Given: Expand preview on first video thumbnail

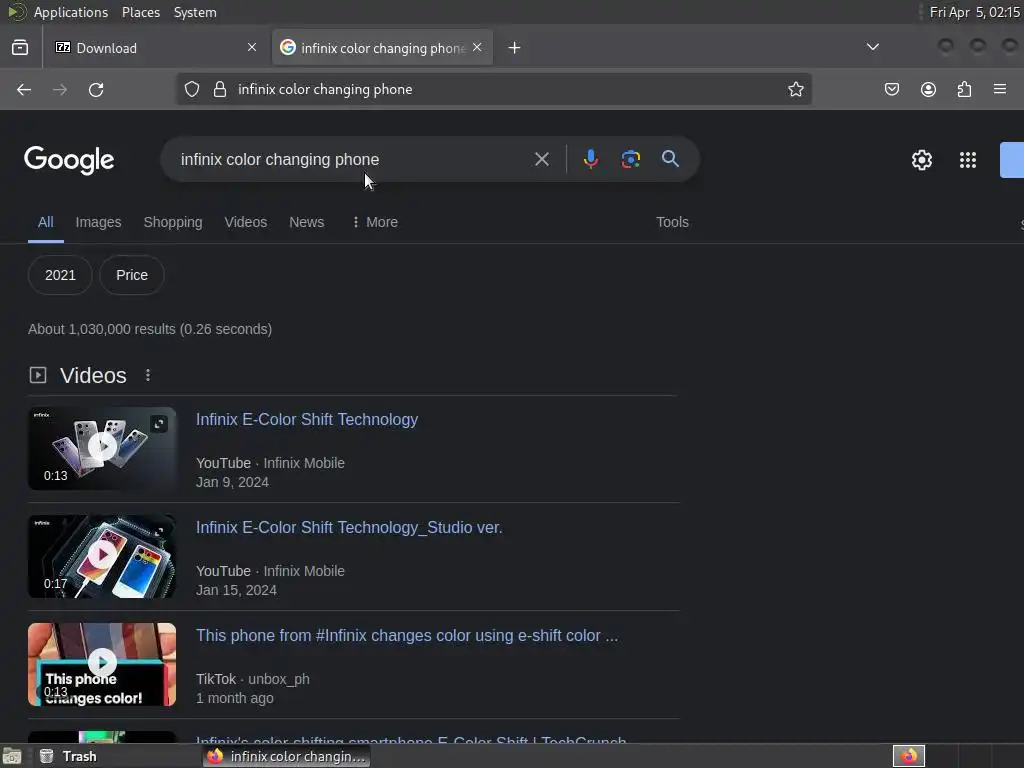Looking at the screenshot, I should click(159, 424).
